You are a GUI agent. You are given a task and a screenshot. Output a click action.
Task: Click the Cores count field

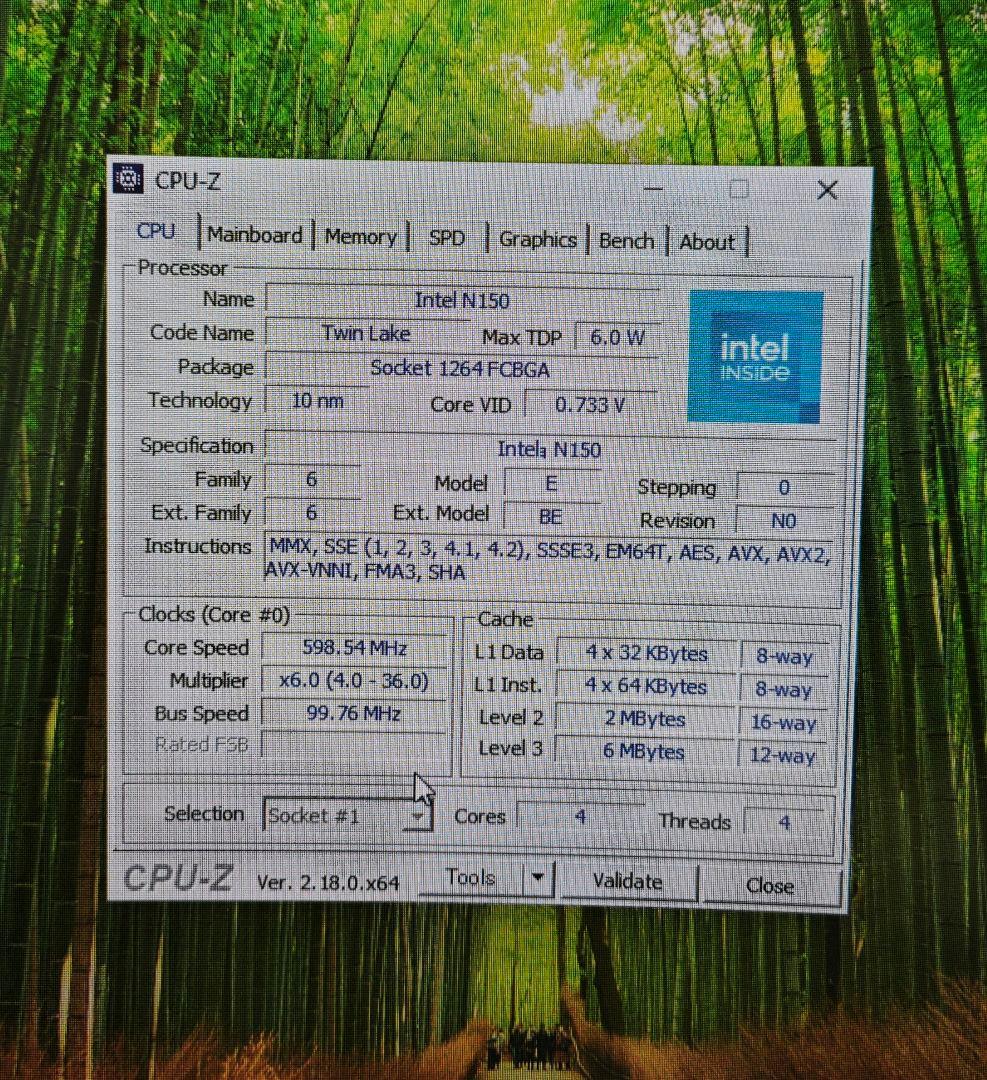(x=580, y=817)
